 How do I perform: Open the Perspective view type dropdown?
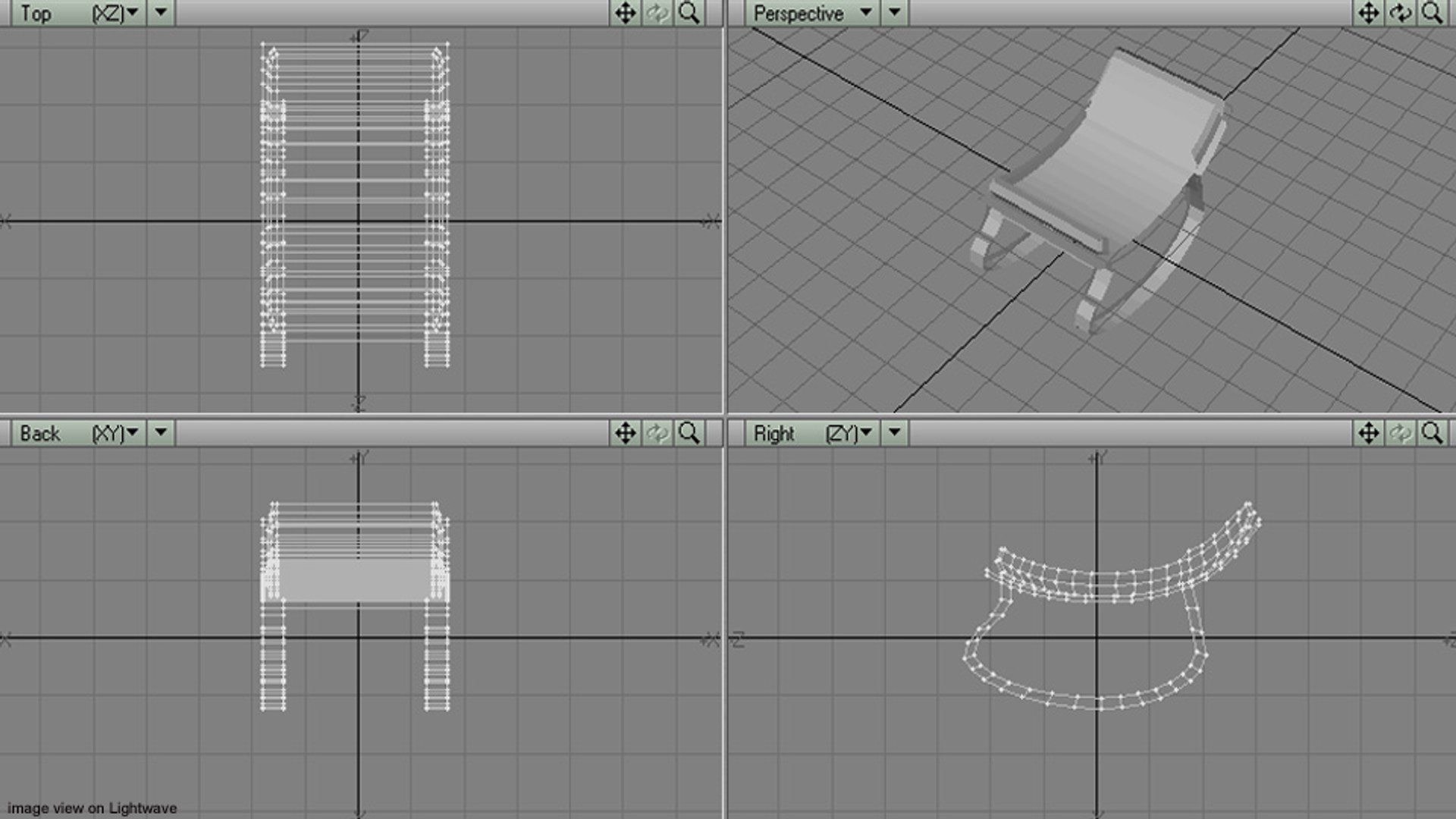click(811, 13)
